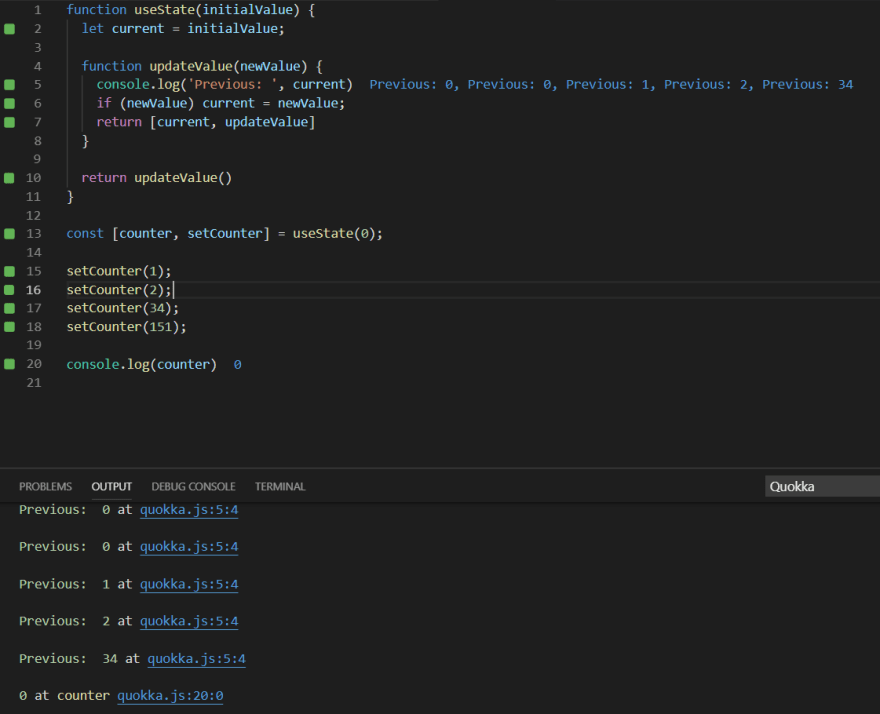
Task: Click inline Quokka result 'Previous: 0, Previous: 0...'
Action: 611,85
